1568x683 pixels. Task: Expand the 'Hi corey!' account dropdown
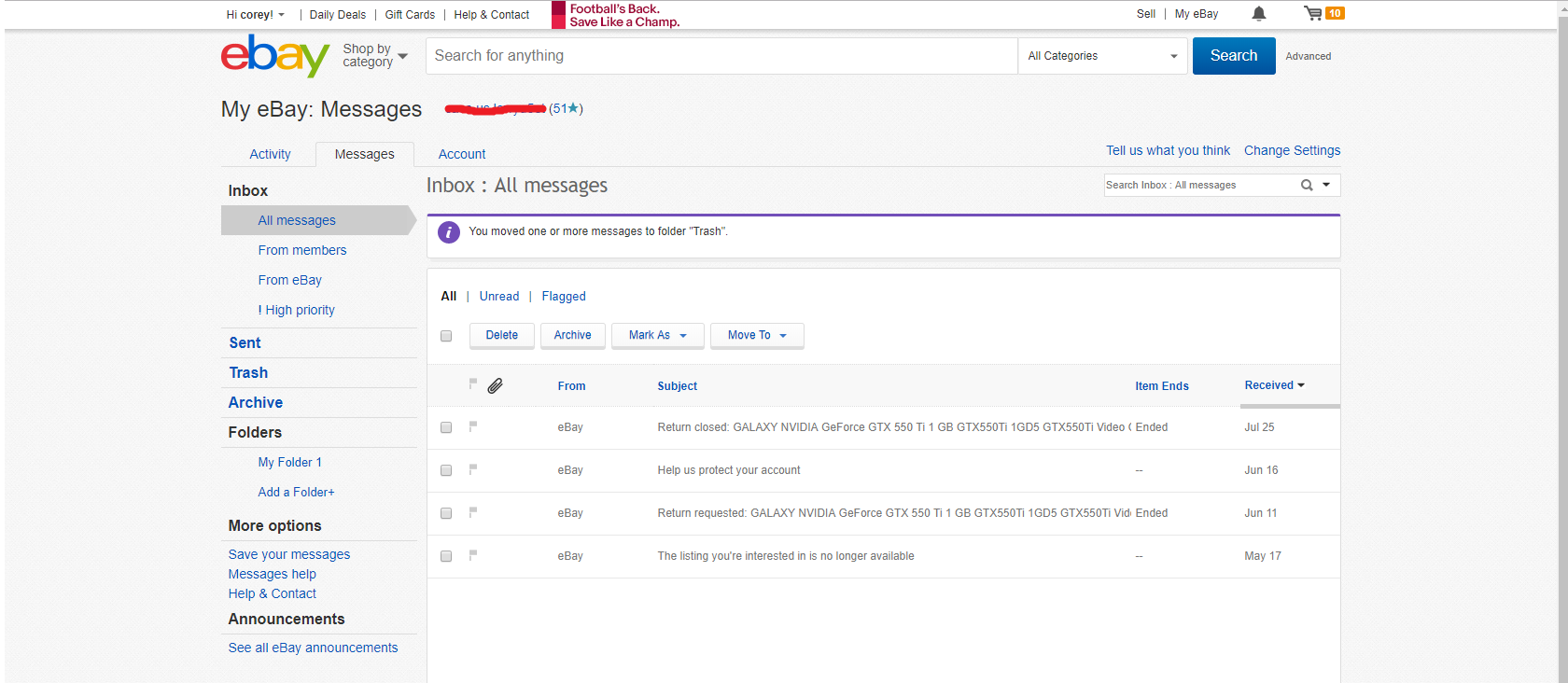tap(256, 15)
